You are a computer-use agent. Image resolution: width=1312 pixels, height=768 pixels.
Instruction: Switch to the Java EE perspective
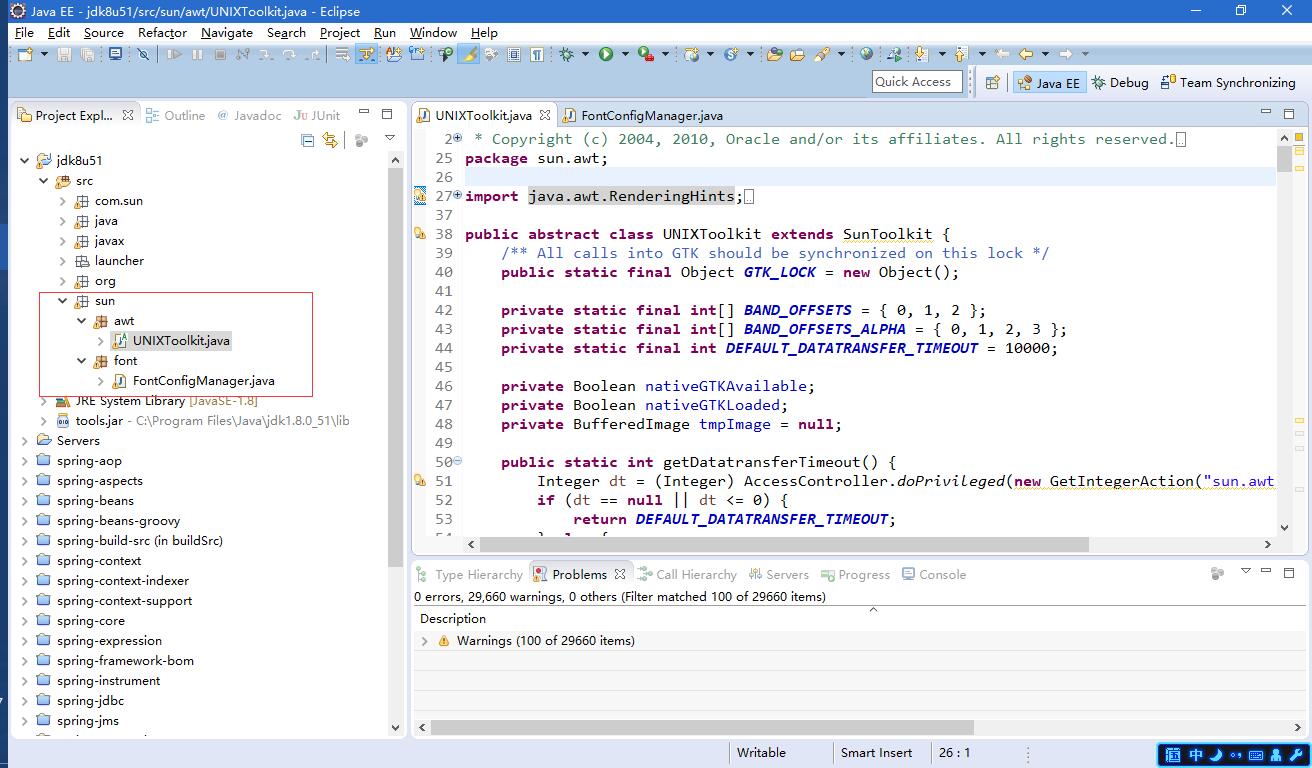1048,82
